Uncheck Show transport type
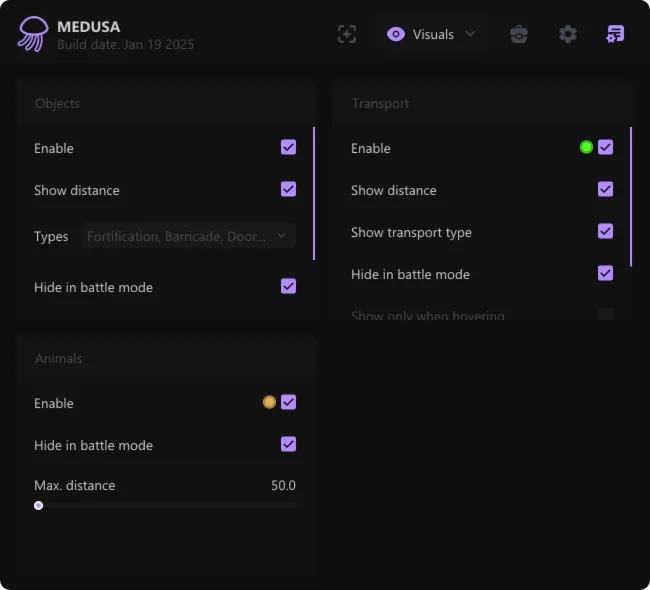 (605, 231)
